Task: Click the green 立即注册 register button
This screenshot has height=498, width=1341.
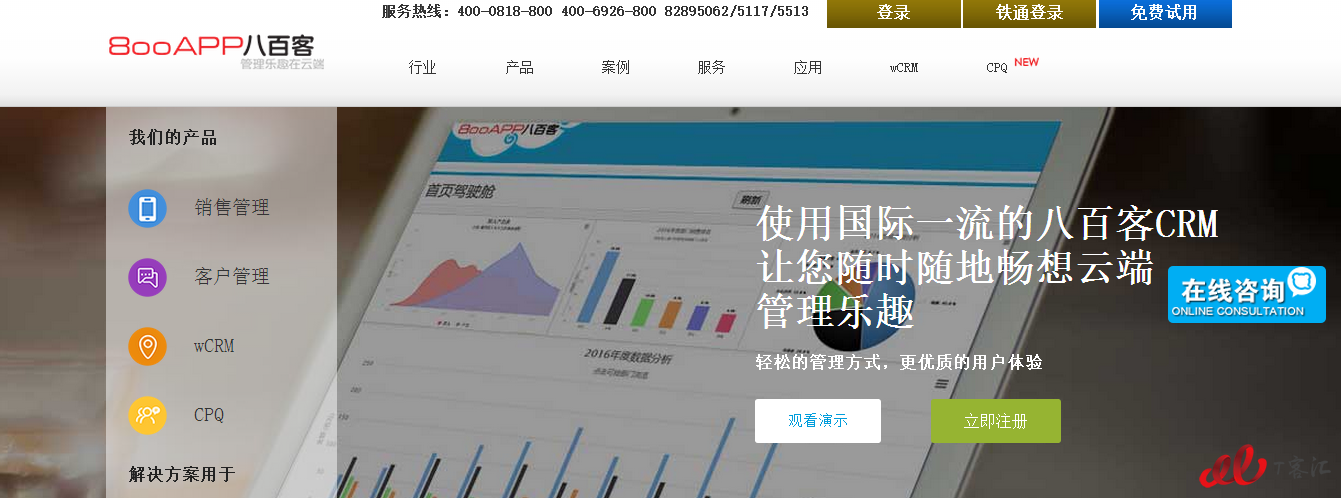Action: coord(996,421)
